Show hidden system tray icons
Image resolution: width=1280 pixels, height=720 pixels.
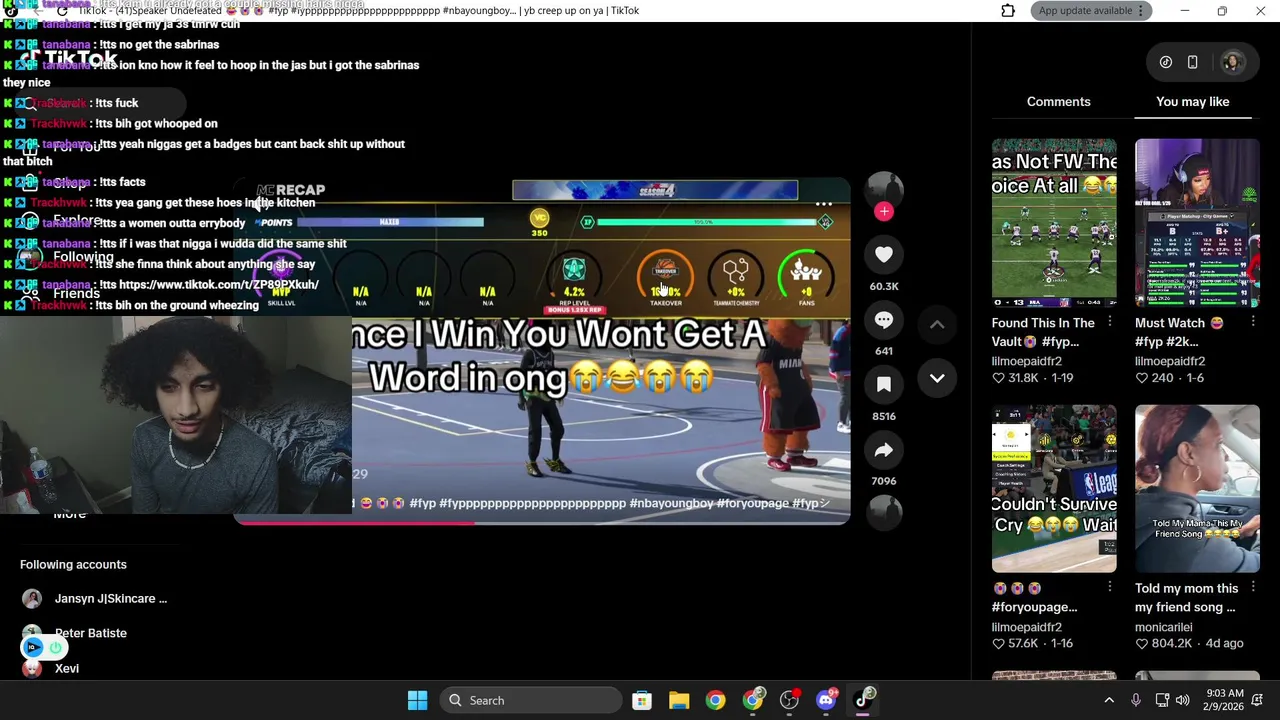coord(1108,700)
